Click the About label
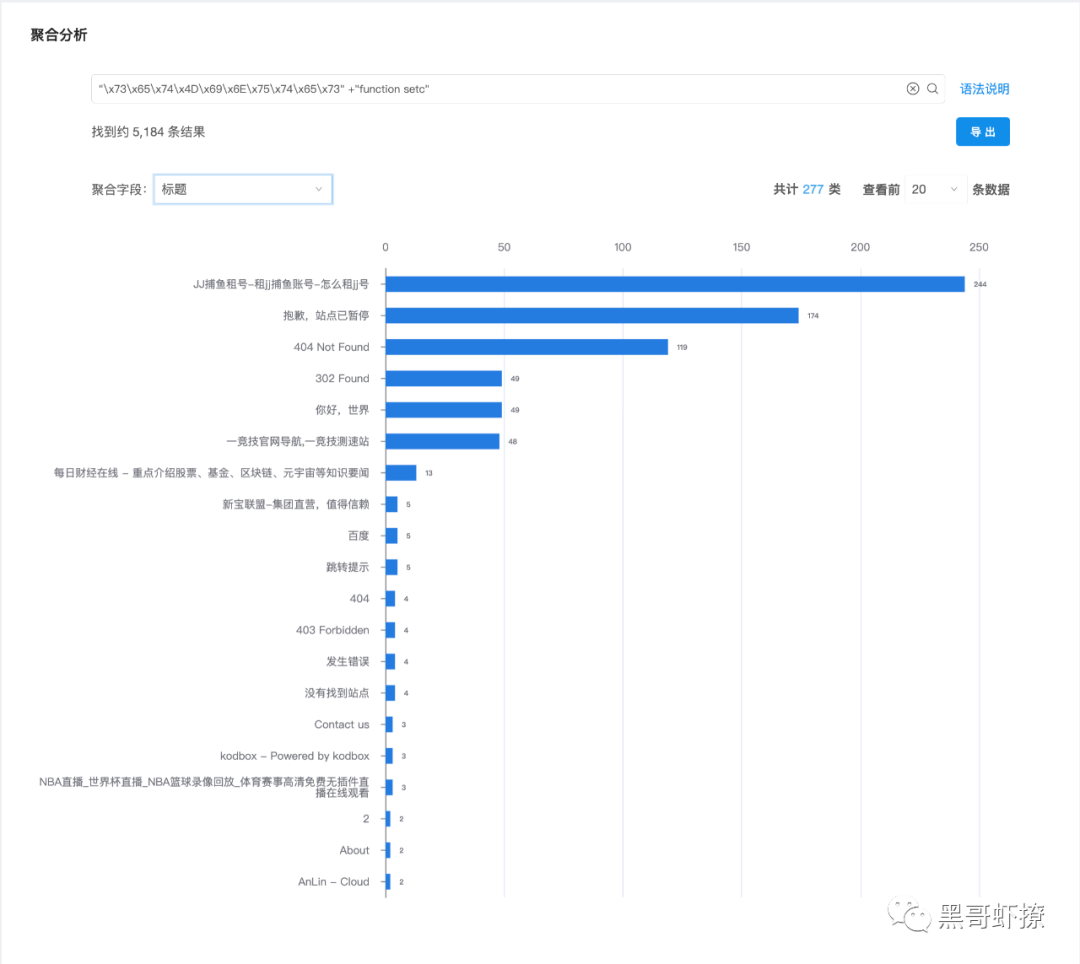1080x964 pixels. point(354,850)
